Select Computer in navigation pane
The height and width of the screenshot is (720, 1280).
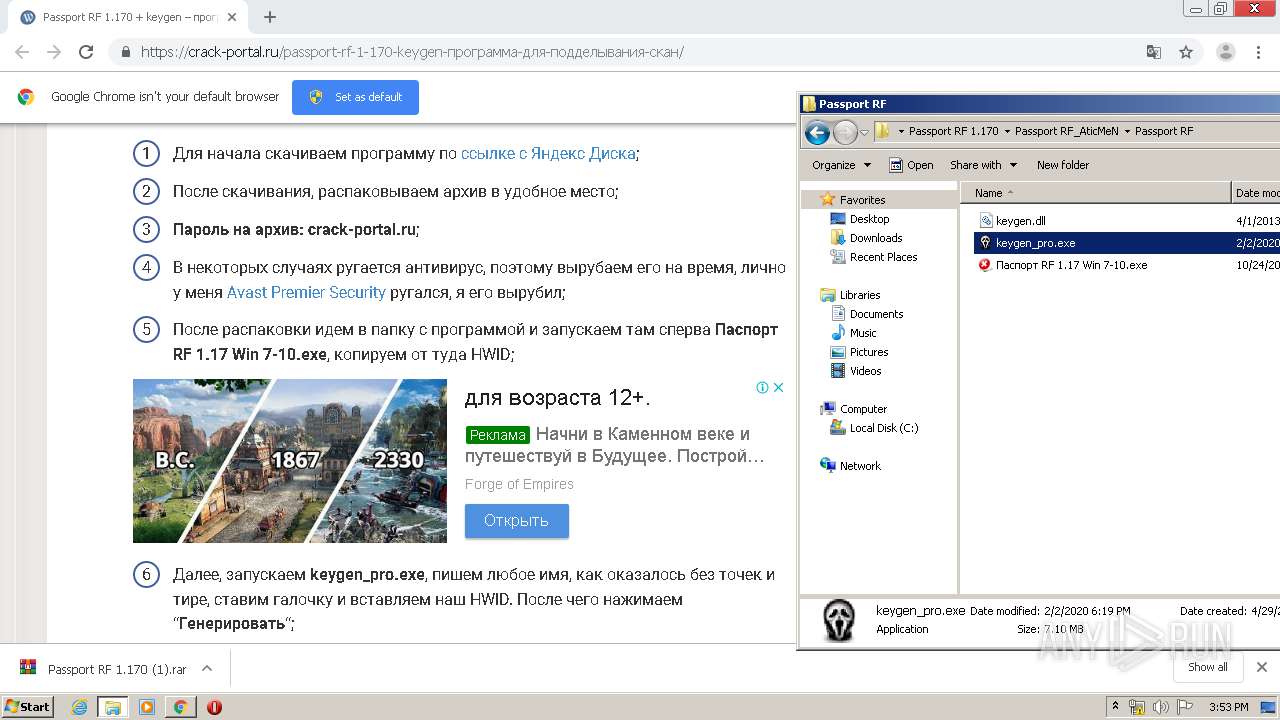(x=863, y=409)
